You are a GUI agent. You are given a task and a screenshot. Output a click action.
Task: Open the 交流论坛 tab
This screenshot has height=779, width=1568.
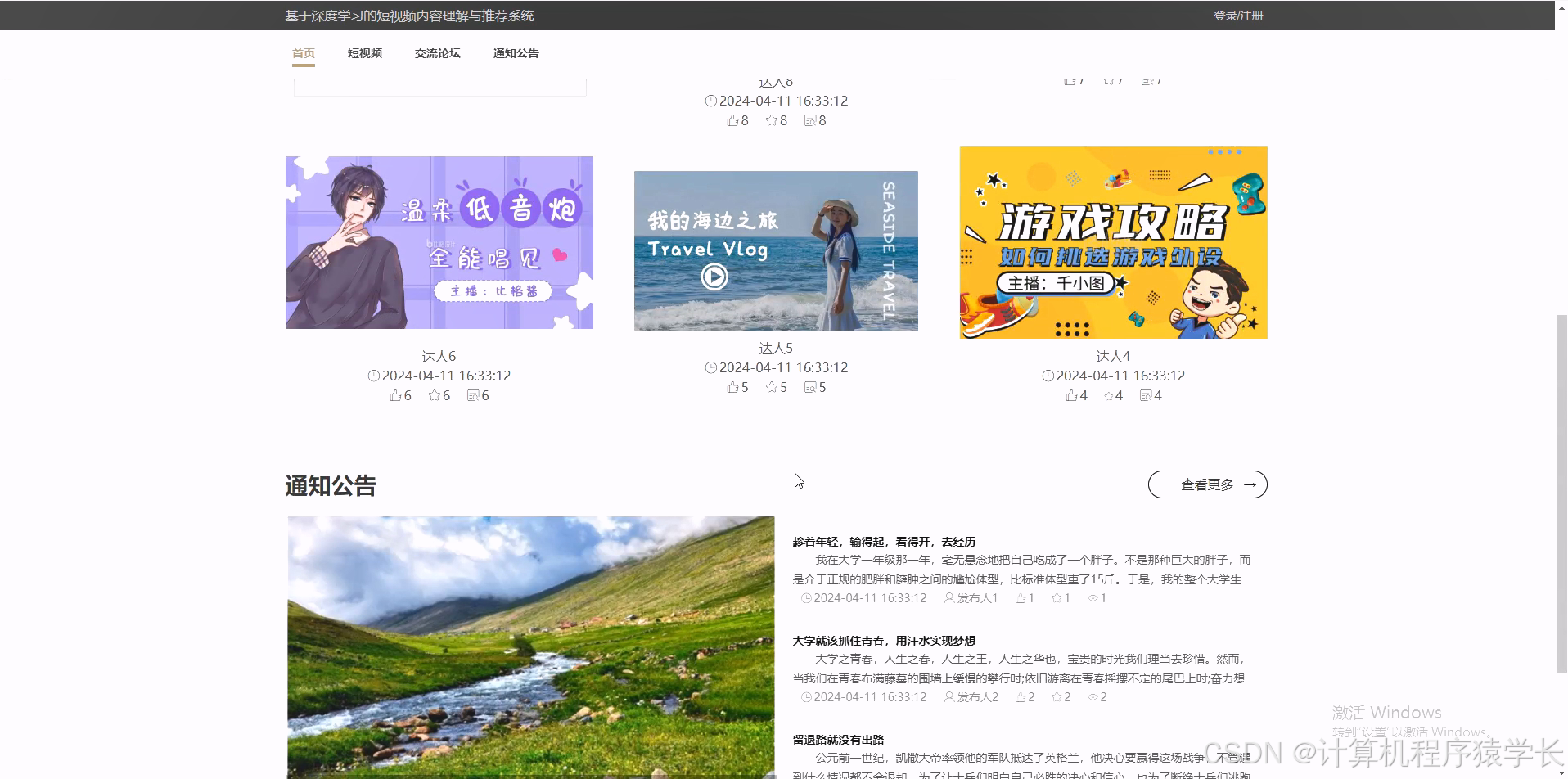pyautogui.click(x=437, y=53)
